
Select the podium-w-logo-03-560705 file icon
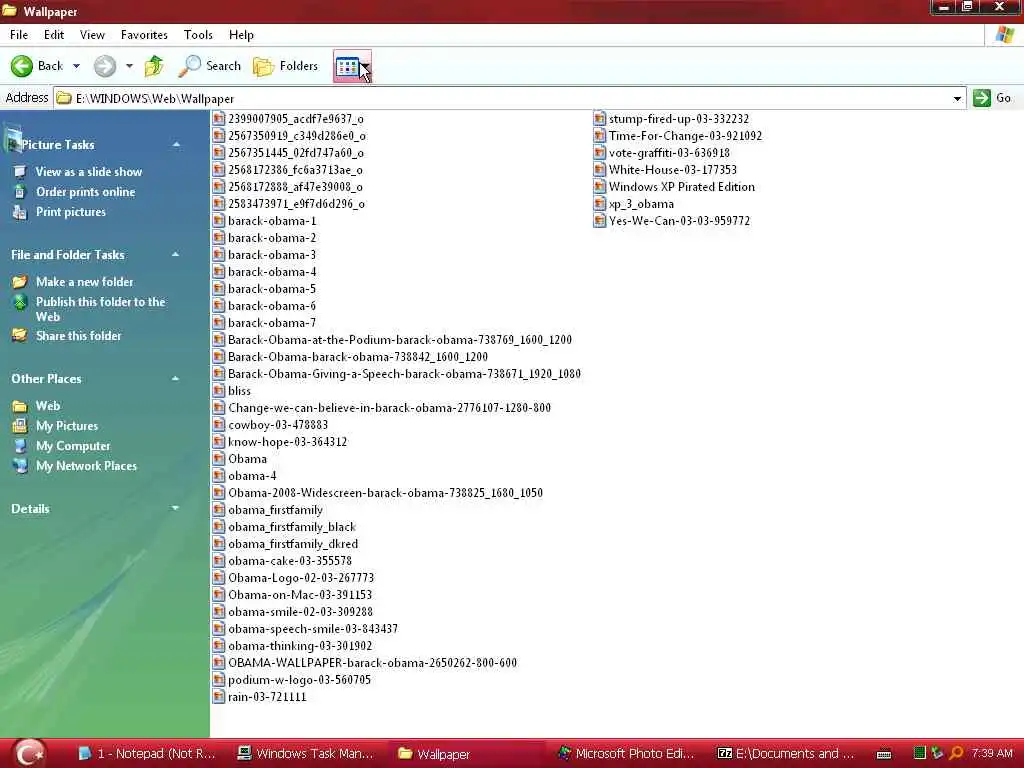tap(219, 680)
